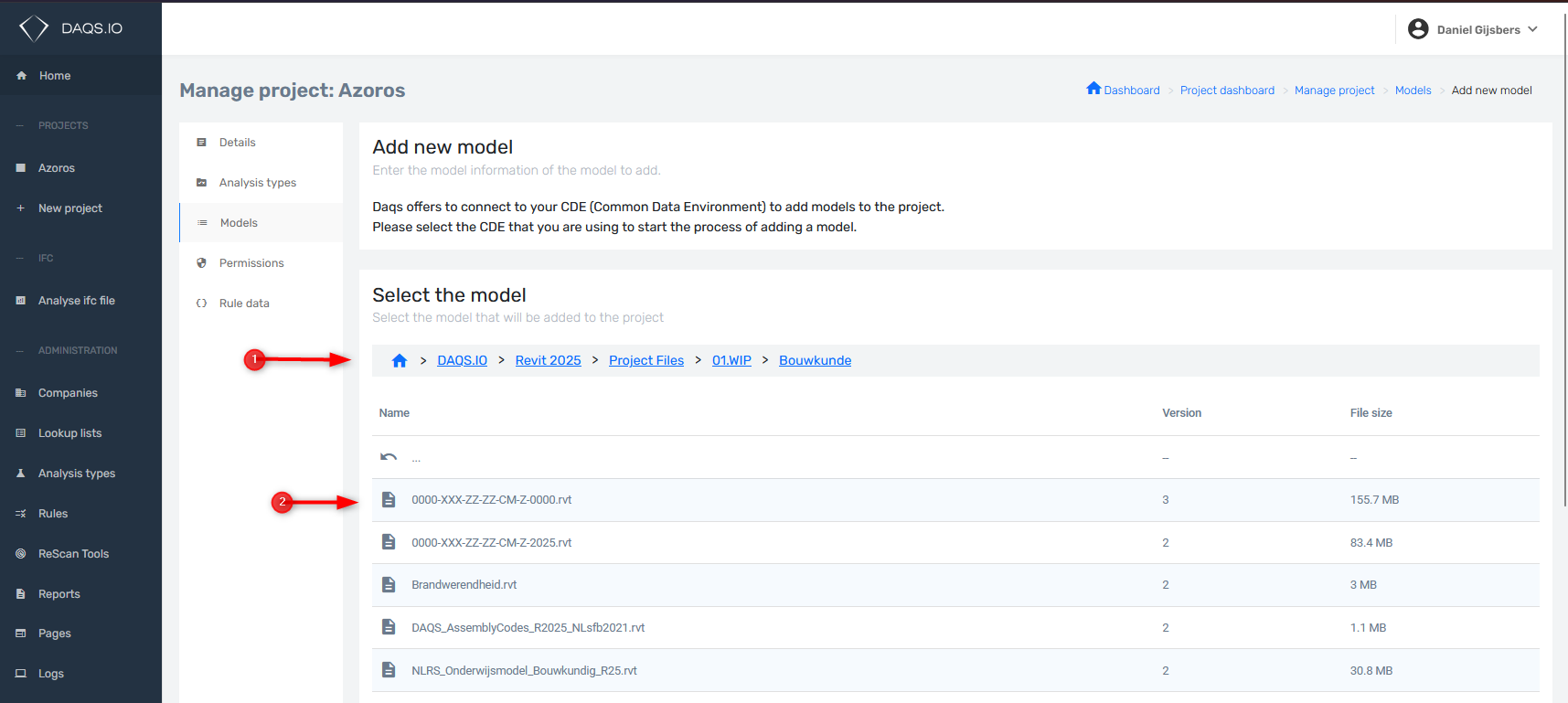
Task: Select the Models tab
Action: (261, 223)
